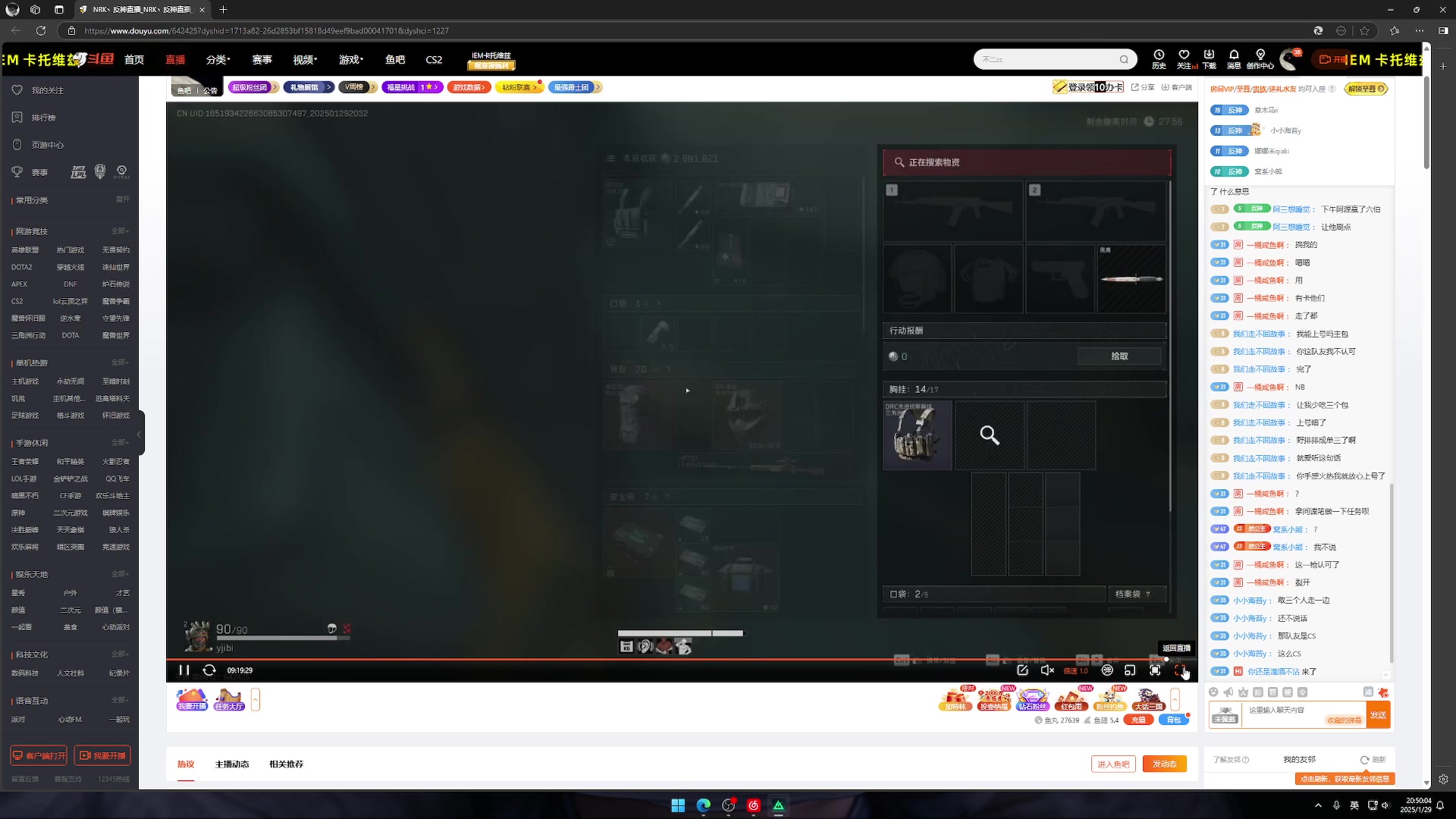Viewport: 1456px width, 819px height.
Task: Open the CS2 nav item
Action: [x=434, y=59]
